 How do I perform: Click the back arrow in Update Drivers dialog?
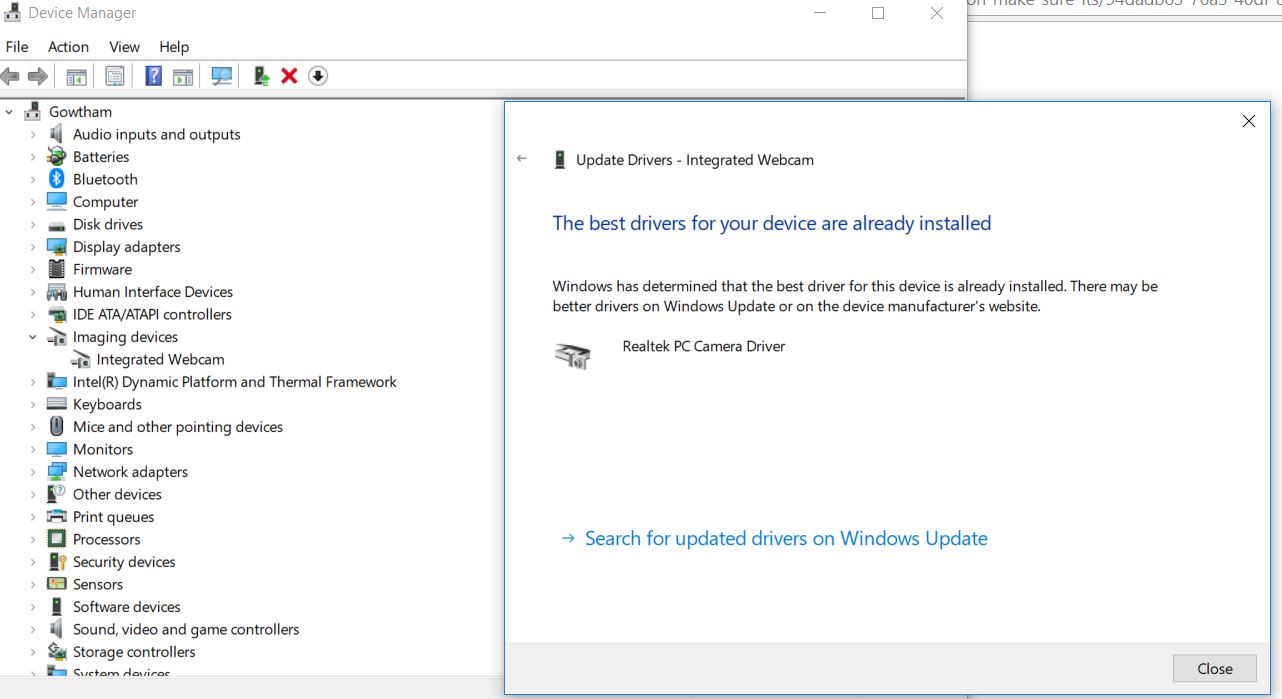coord(522,159)
